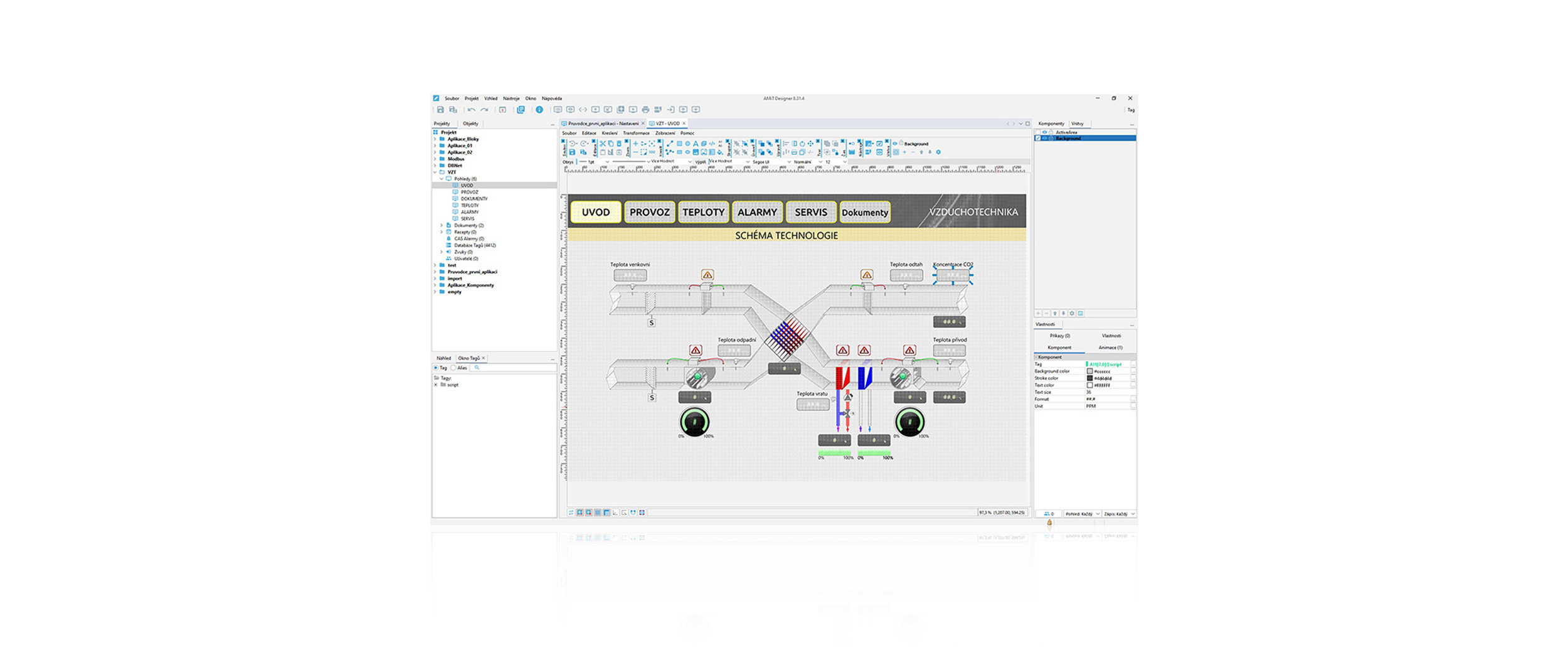This screenshot has width=1568, height=670.
Task: Select the Alias radio button
Action: click(453, 368)
